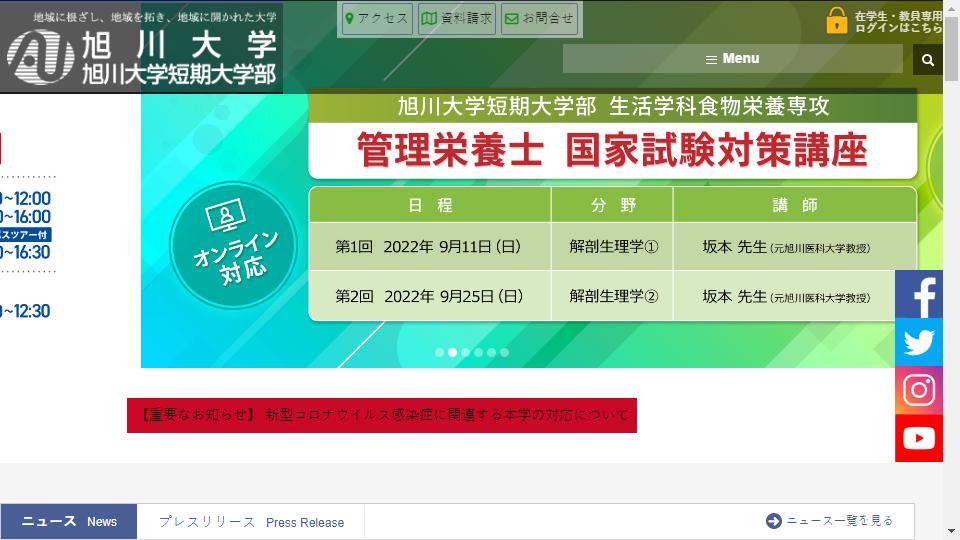This screenshot has width=960, height=540.
Task: Click the 旭川大学短期大学部 site title text
Action: coord(179,74)
